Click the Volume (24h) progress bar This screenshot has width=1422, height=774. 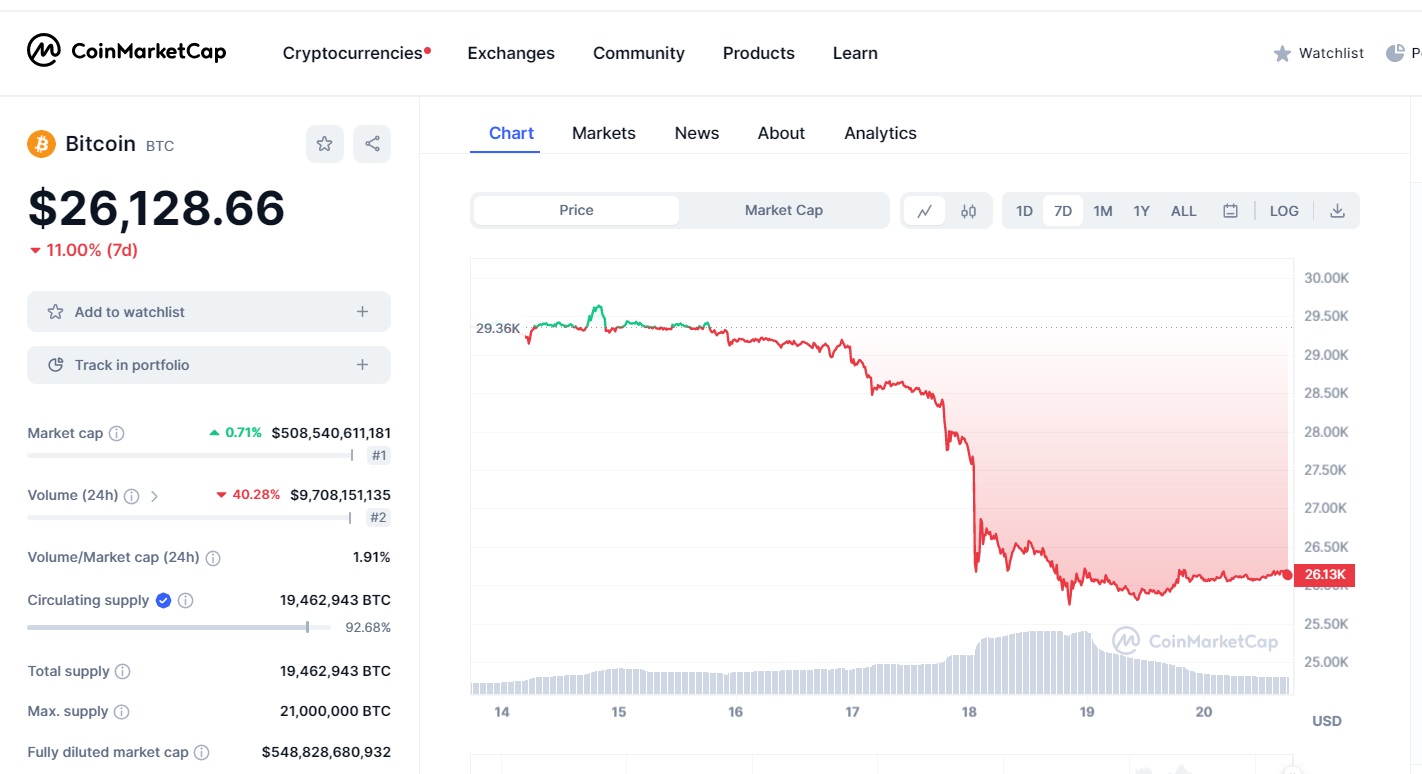click(x=190, y=517)
